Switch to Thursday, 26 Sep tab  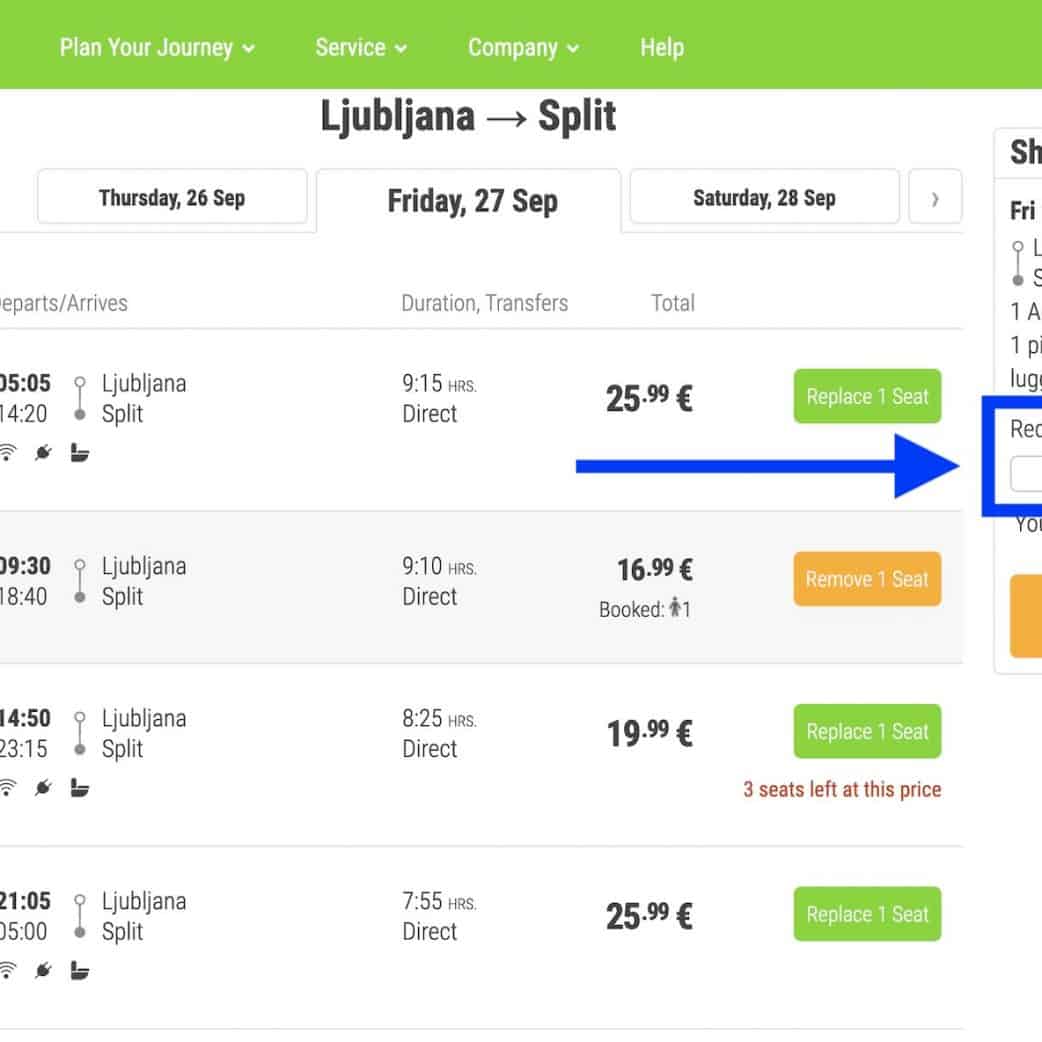tap(172, 197)
